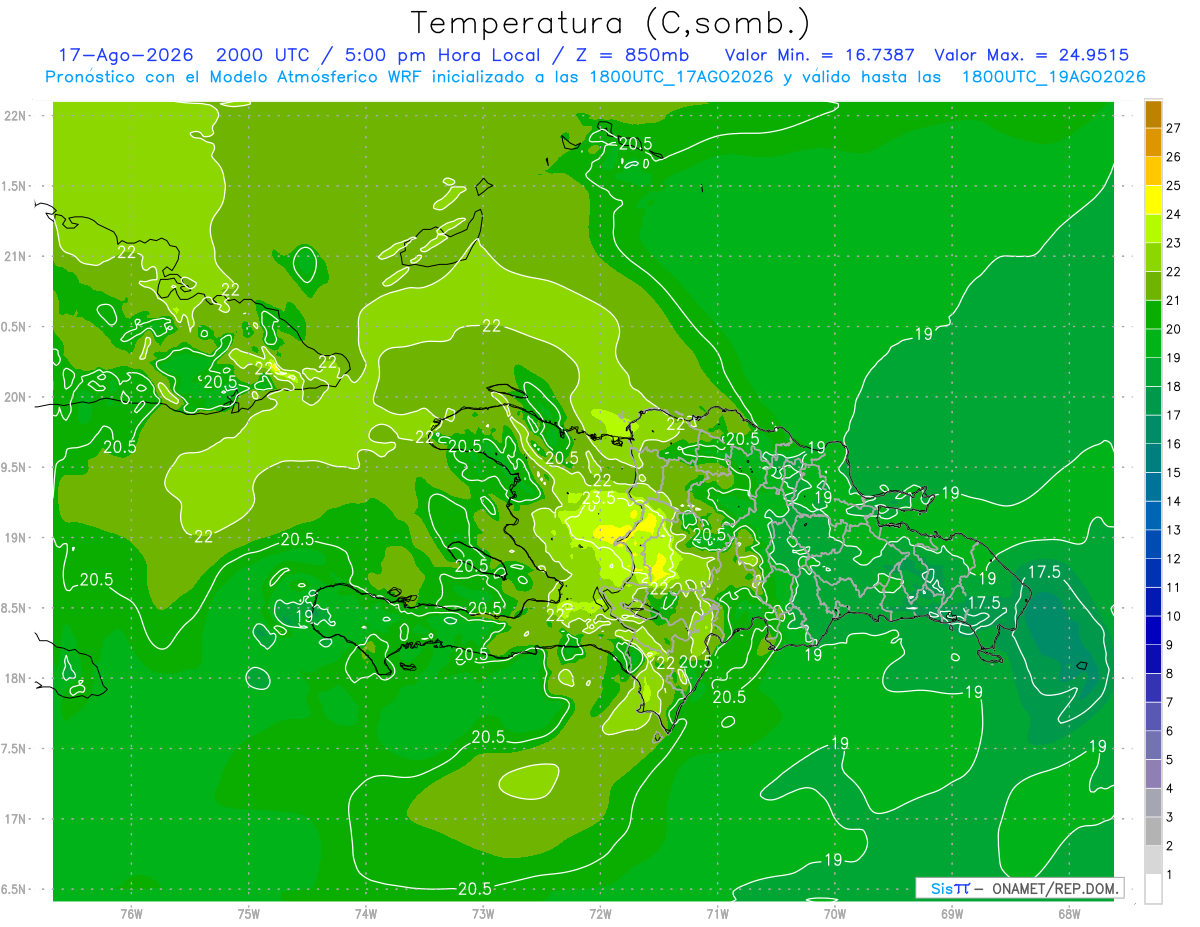Viewport: 1200px width, 927px height.
Task: Click the yellow swatch between 24 and 25
Action: [1153, 200]
